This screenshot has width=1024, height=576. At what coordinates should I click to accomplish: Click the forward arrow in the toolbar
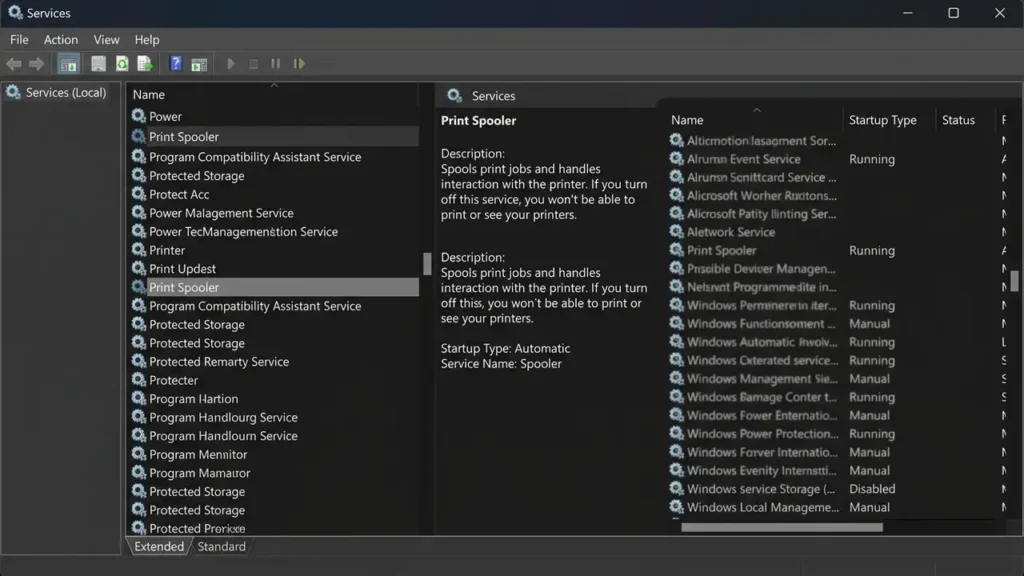point(37,63)
